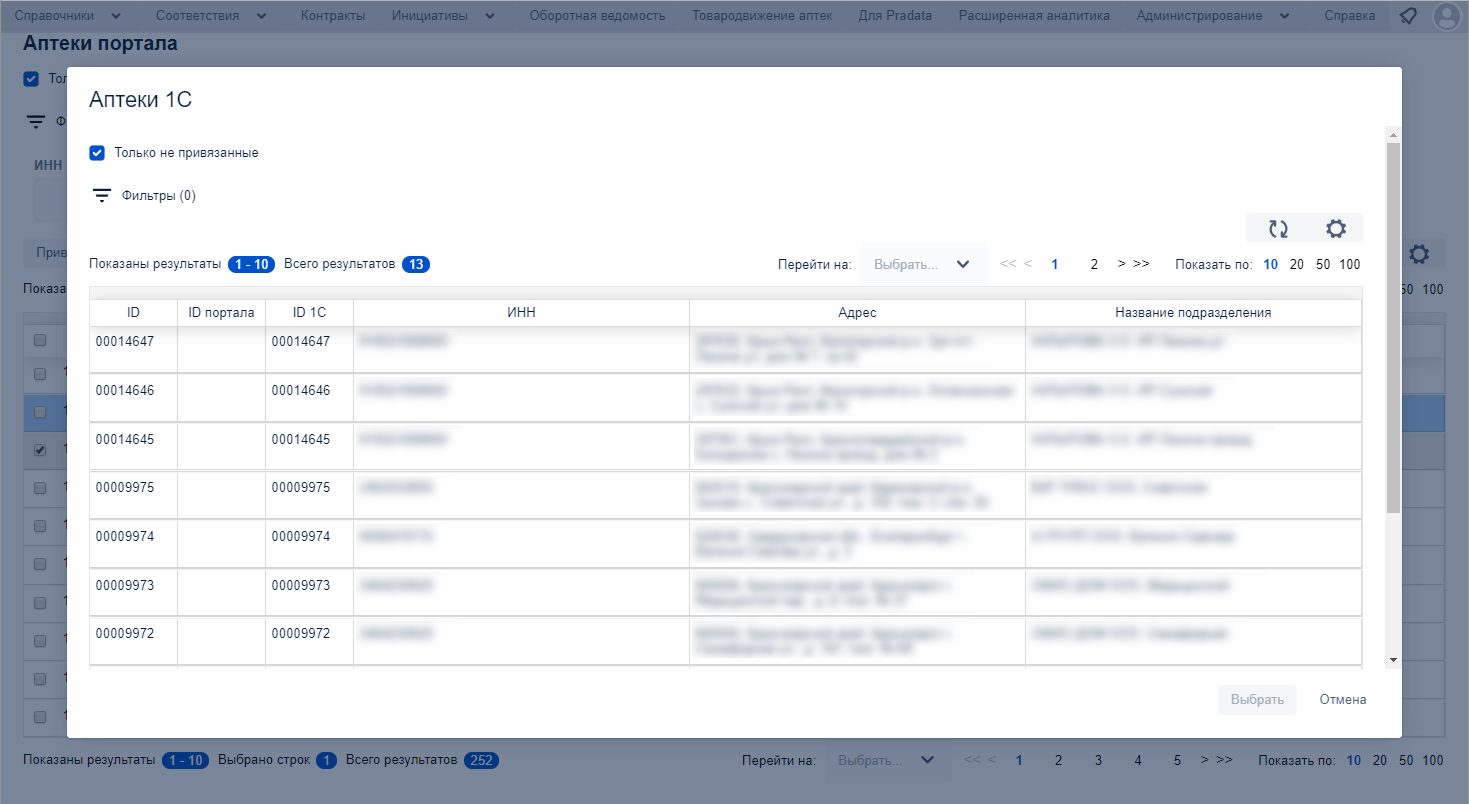Sort by the ИНН column header
Viewport: 1469px width, 804px height.
point(521,313)
